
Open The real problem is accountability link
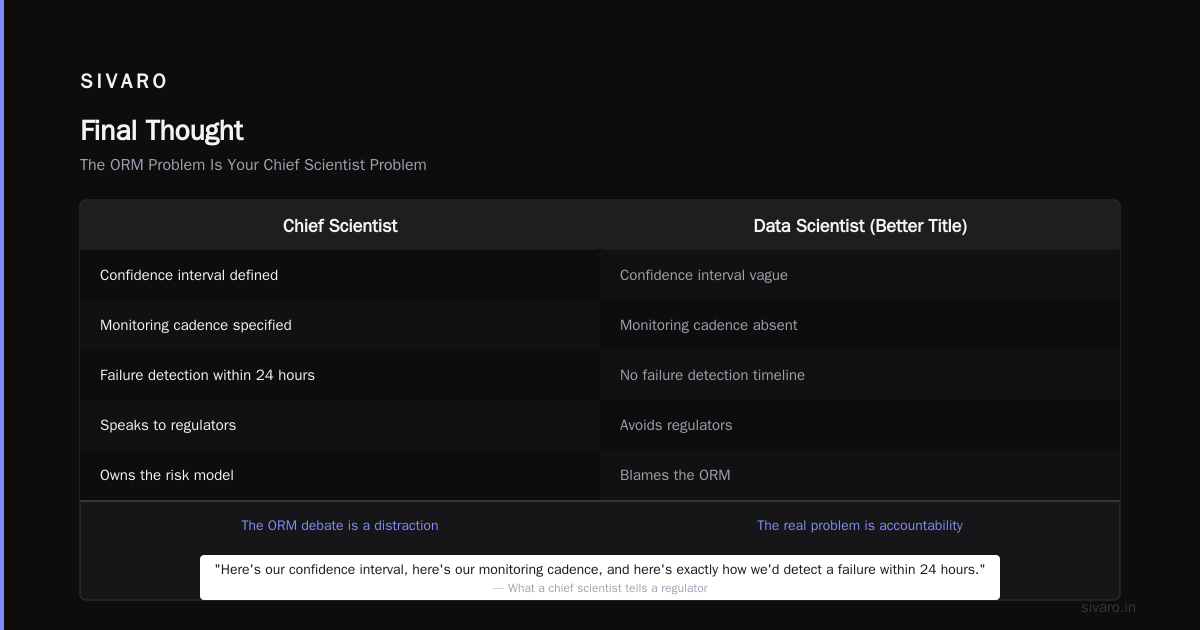click(x=860, y=525)
